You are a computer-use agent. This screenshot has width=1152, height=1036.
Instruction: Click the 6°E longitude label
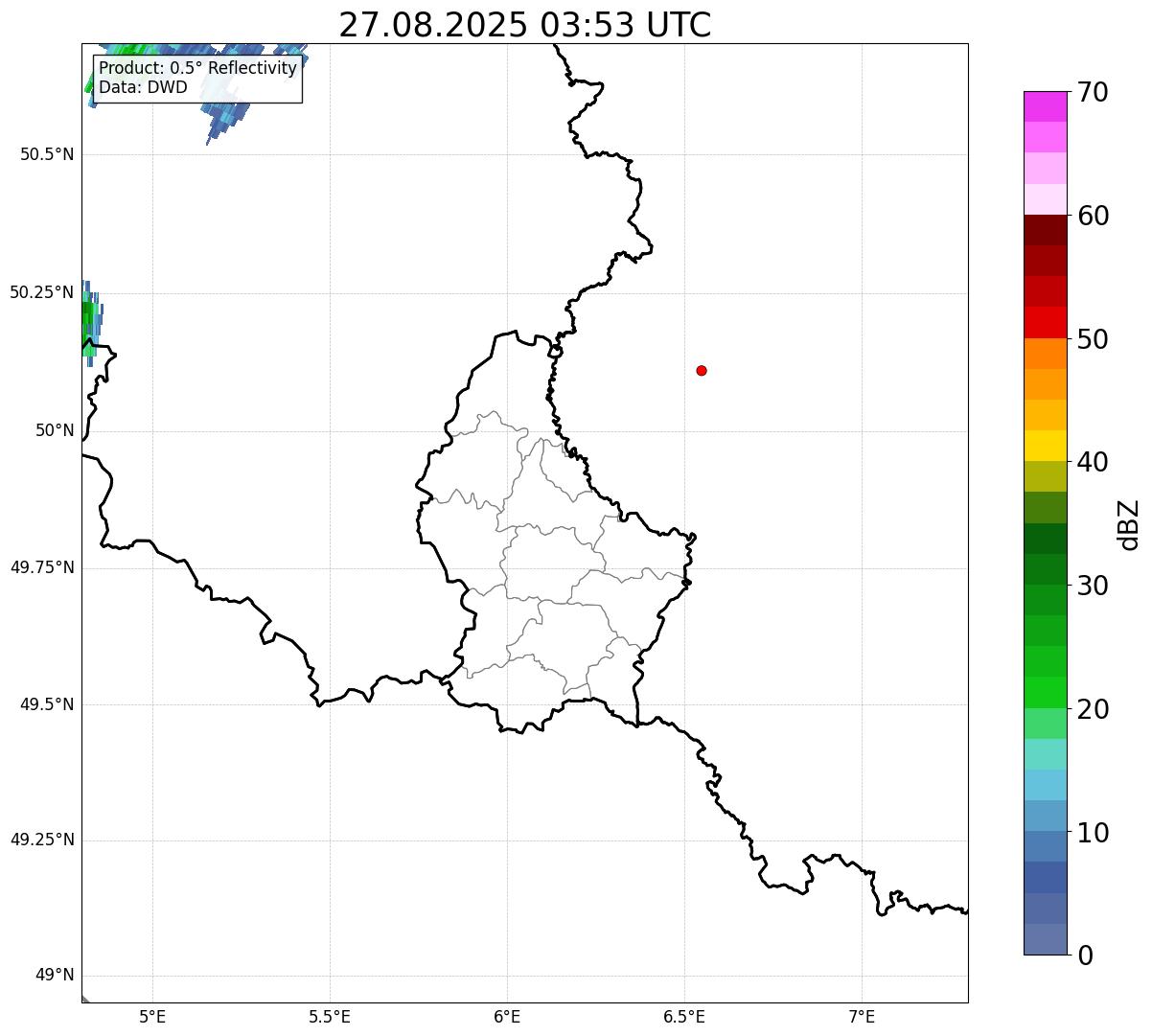click(x=507, y=1017)
